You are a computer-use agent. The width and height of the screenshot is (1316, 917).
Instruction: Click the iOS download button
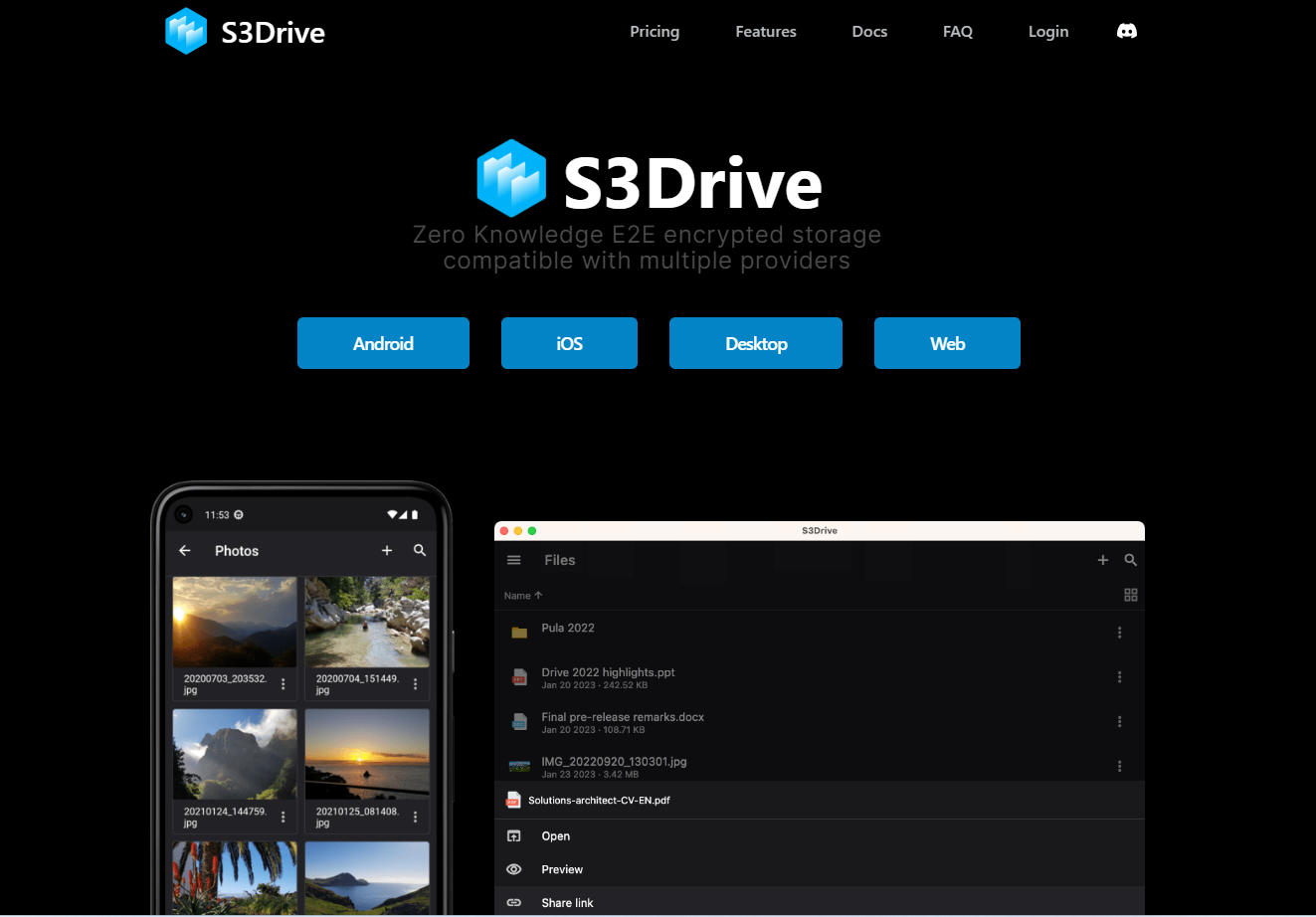pos(569,343)
